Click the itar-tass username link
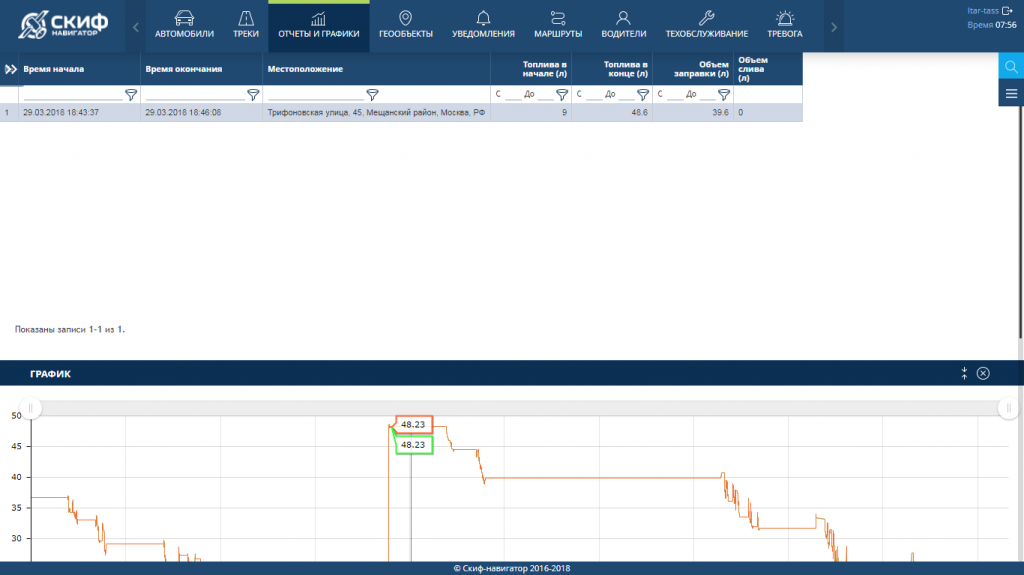The height and width of the screenshot is (575, 1024). (983, 10)
